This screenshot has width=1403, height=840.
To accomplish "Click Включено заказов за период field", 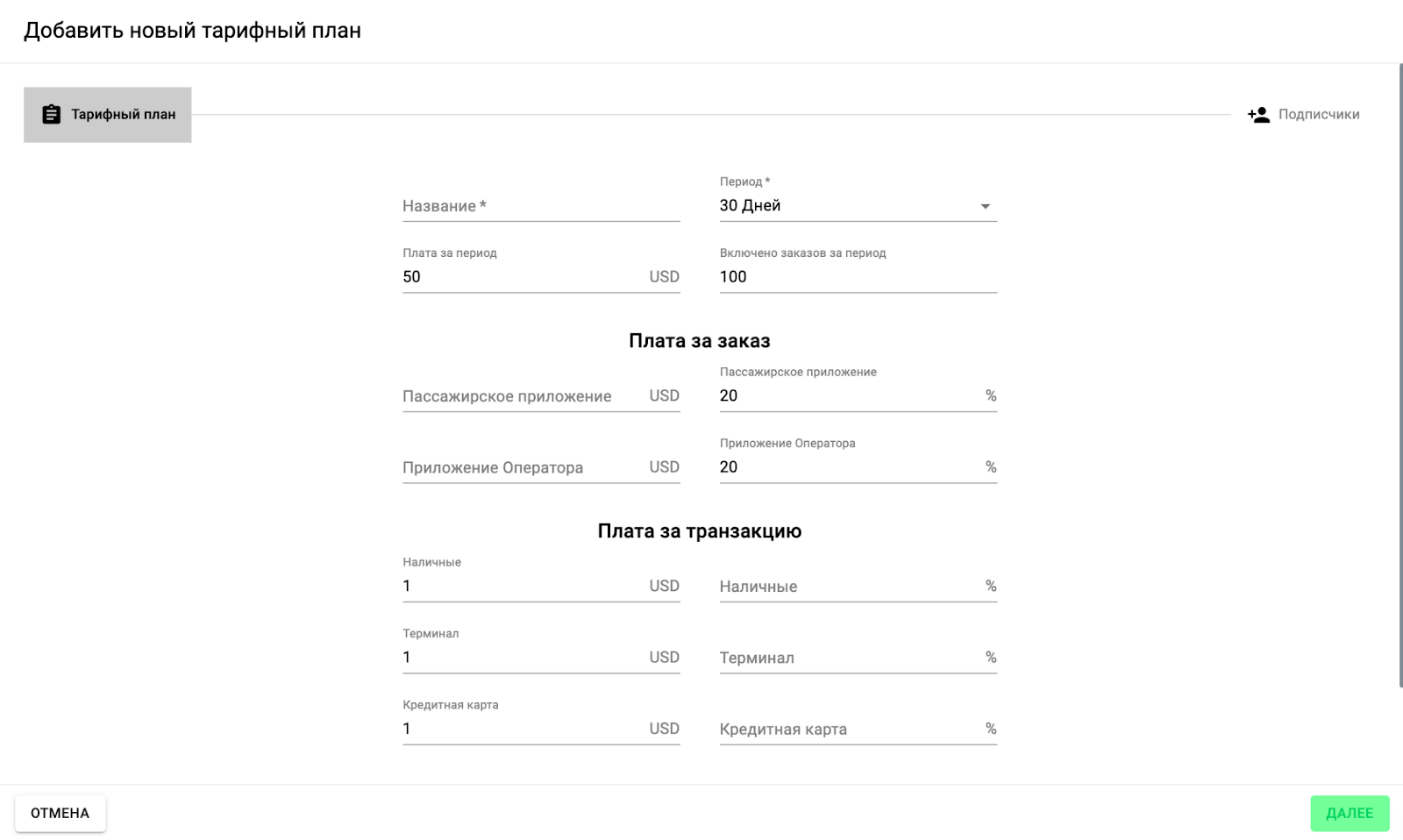I will click(857, 277).
